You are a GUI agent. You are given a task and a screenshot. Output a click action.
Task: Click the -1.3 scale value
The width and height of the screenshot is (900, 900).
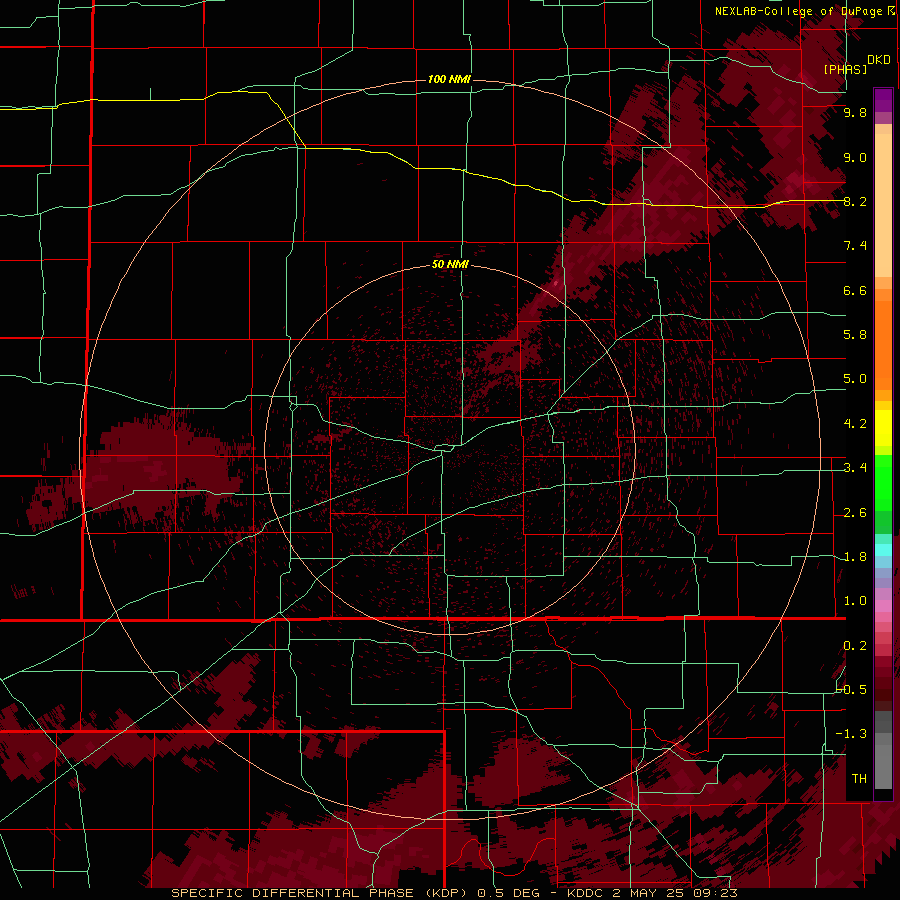[851, 734]
